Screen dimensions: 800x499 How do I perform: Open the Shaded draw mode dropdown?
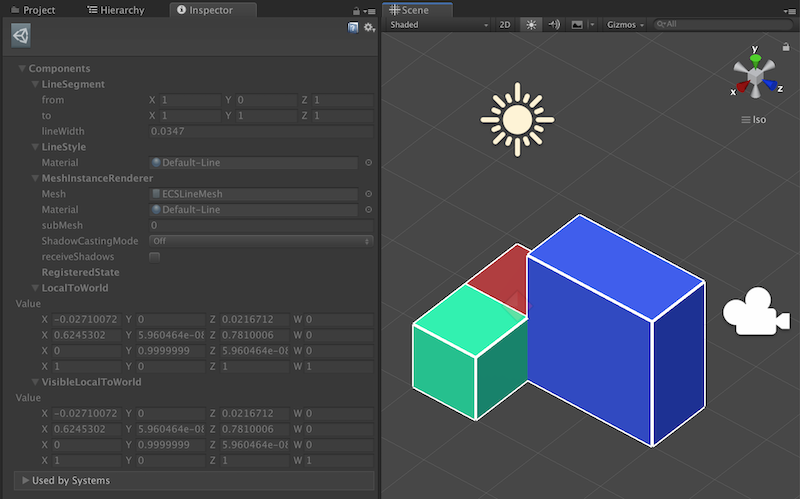click(438, 24)
